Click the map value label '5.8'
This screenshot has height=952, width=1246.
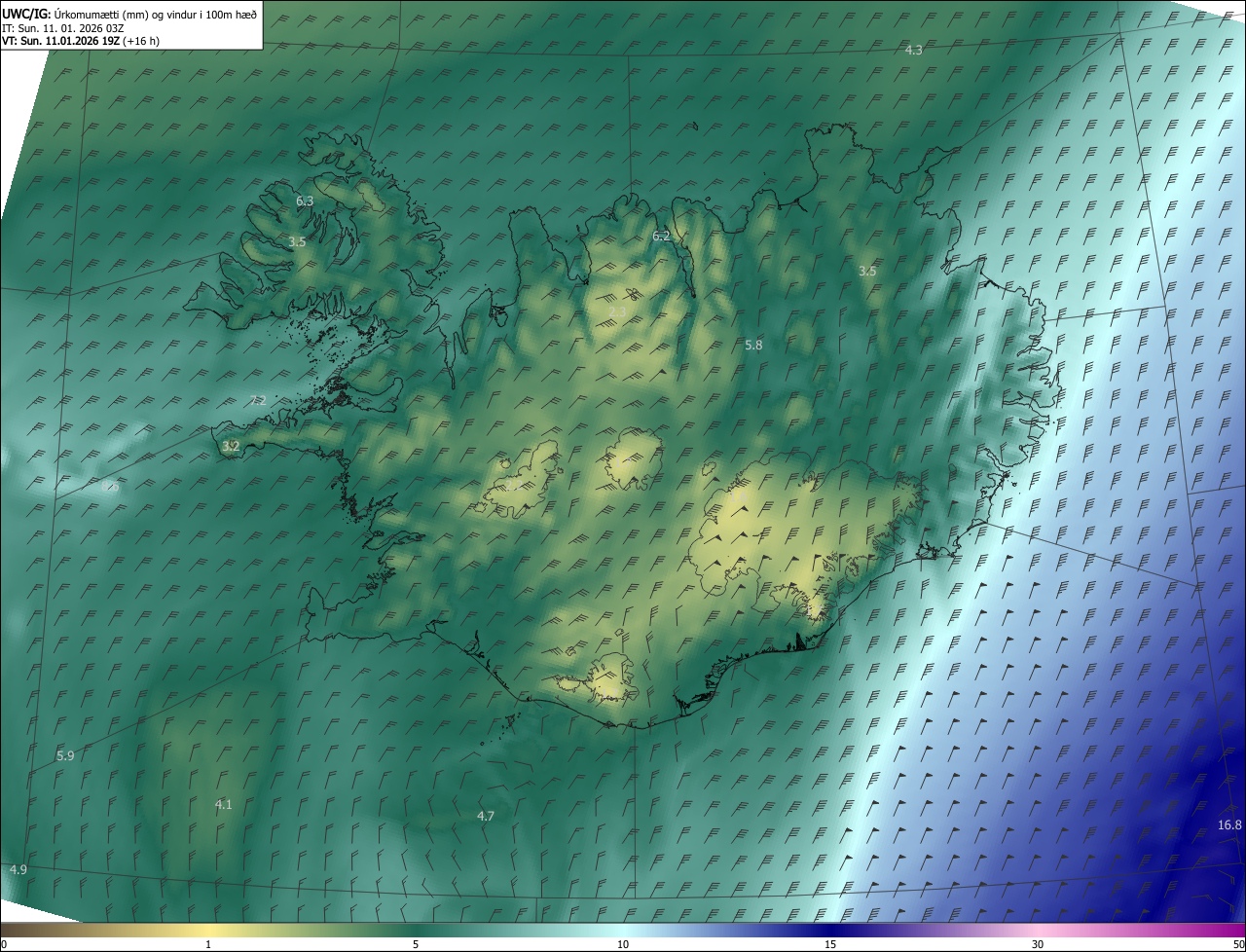(x=753, y=346)
